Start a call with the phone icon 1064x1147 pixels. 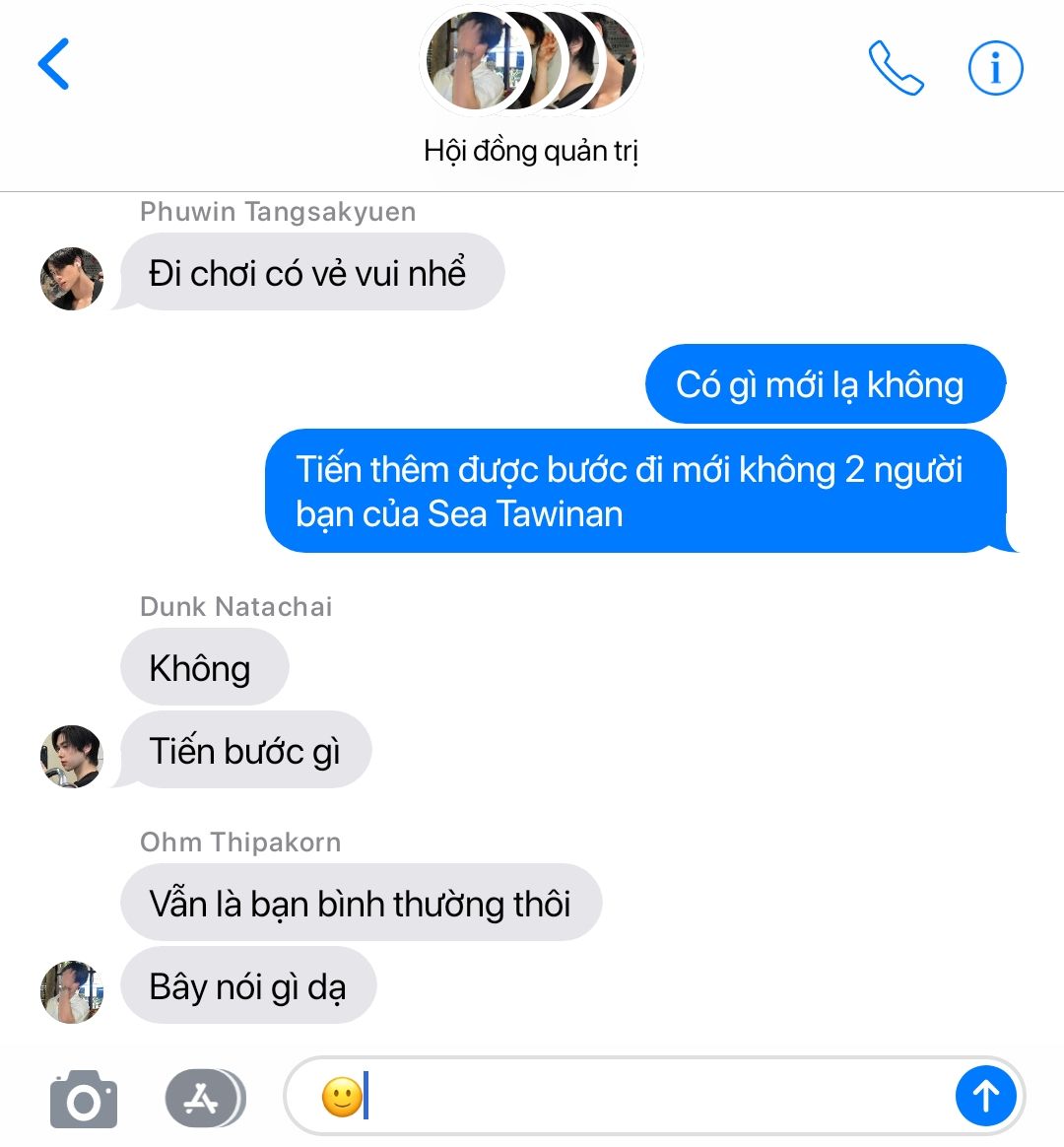tap(896, 68)
